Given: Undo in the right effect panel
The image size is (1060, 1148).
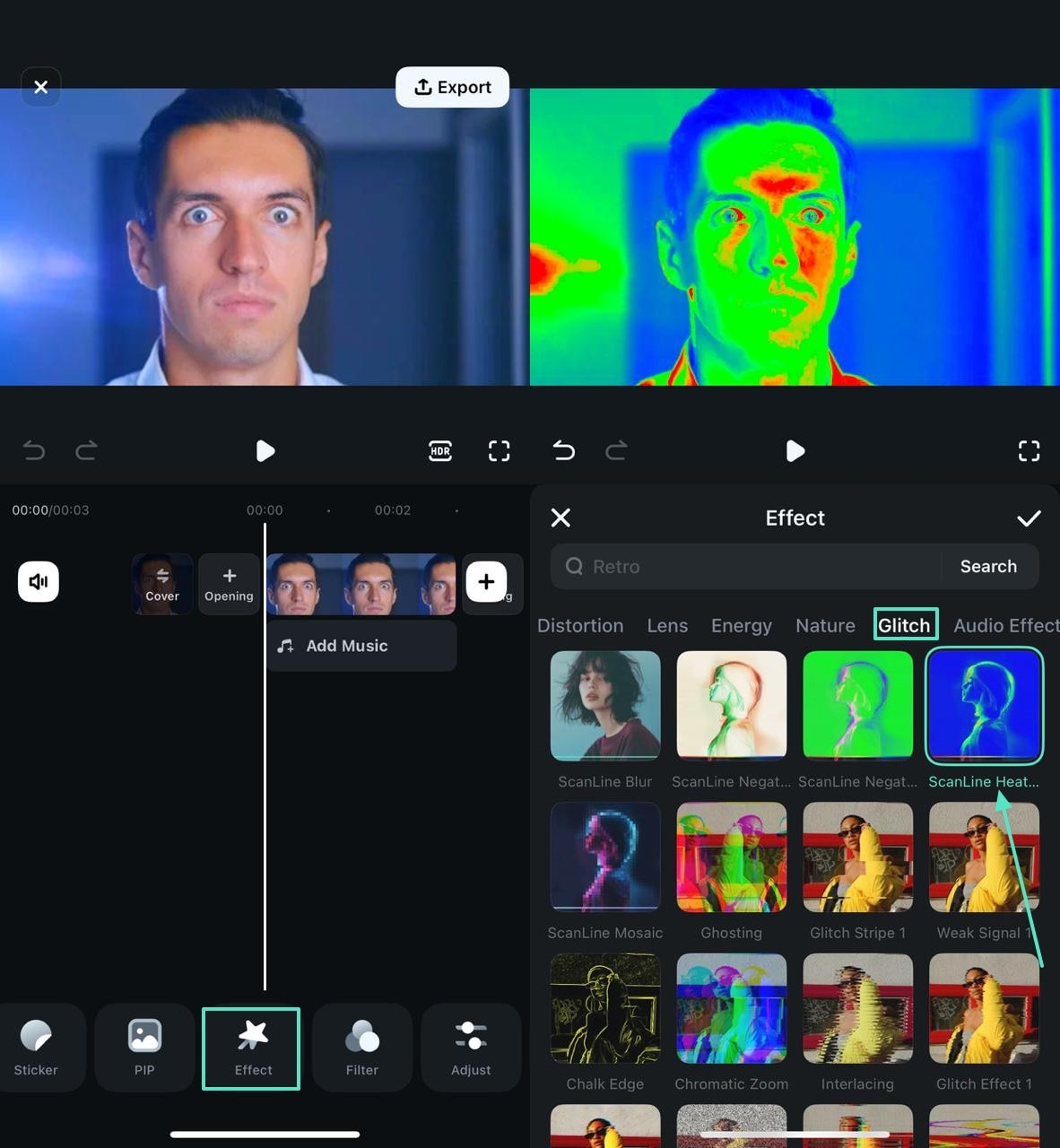Looking at the screenshot, I should pyautogui.click(x=563, y=450).
